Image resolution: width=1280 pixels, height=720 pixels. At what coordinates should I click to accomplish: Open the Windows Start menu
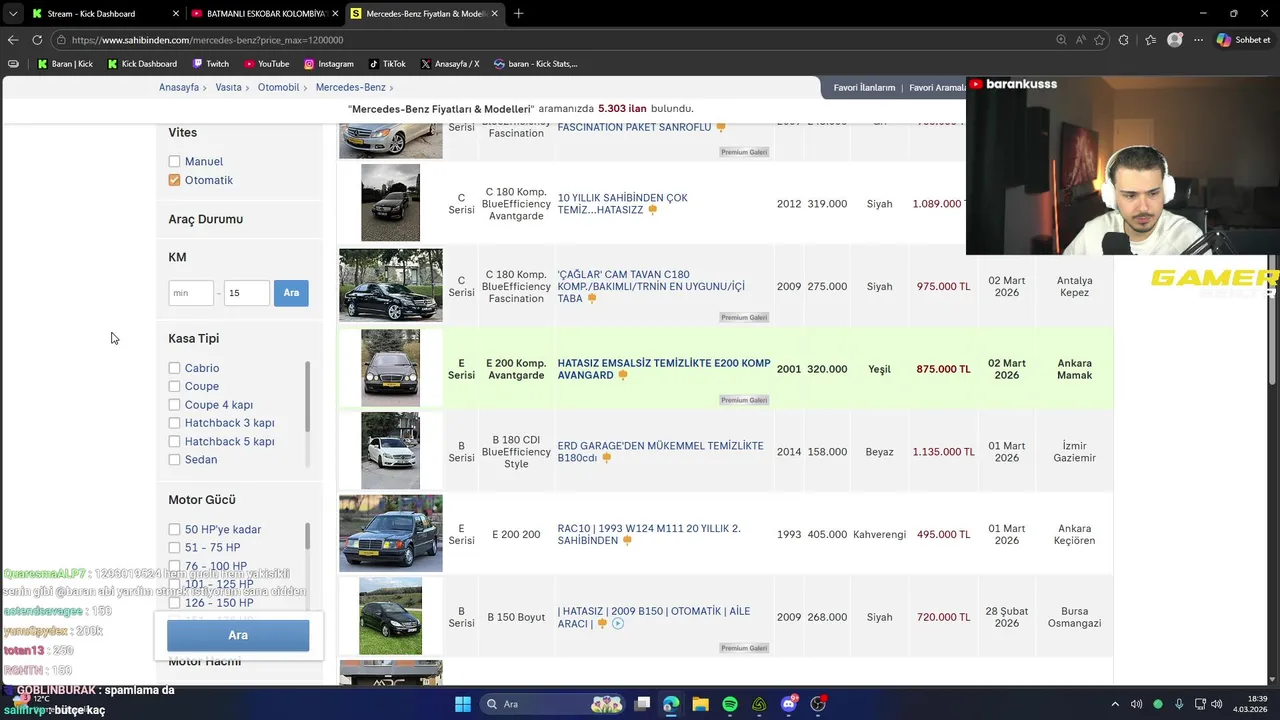[463, 704]
